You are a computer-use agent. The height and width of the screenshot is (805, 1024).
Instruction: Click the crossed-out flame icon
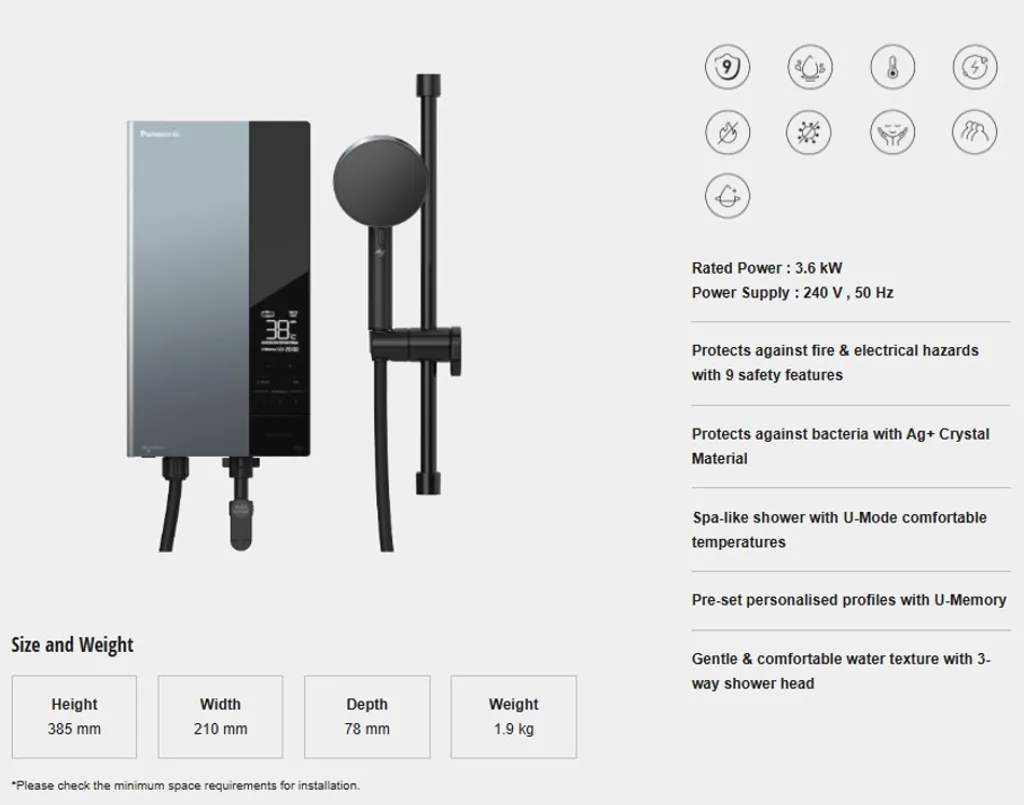(727, 133)
